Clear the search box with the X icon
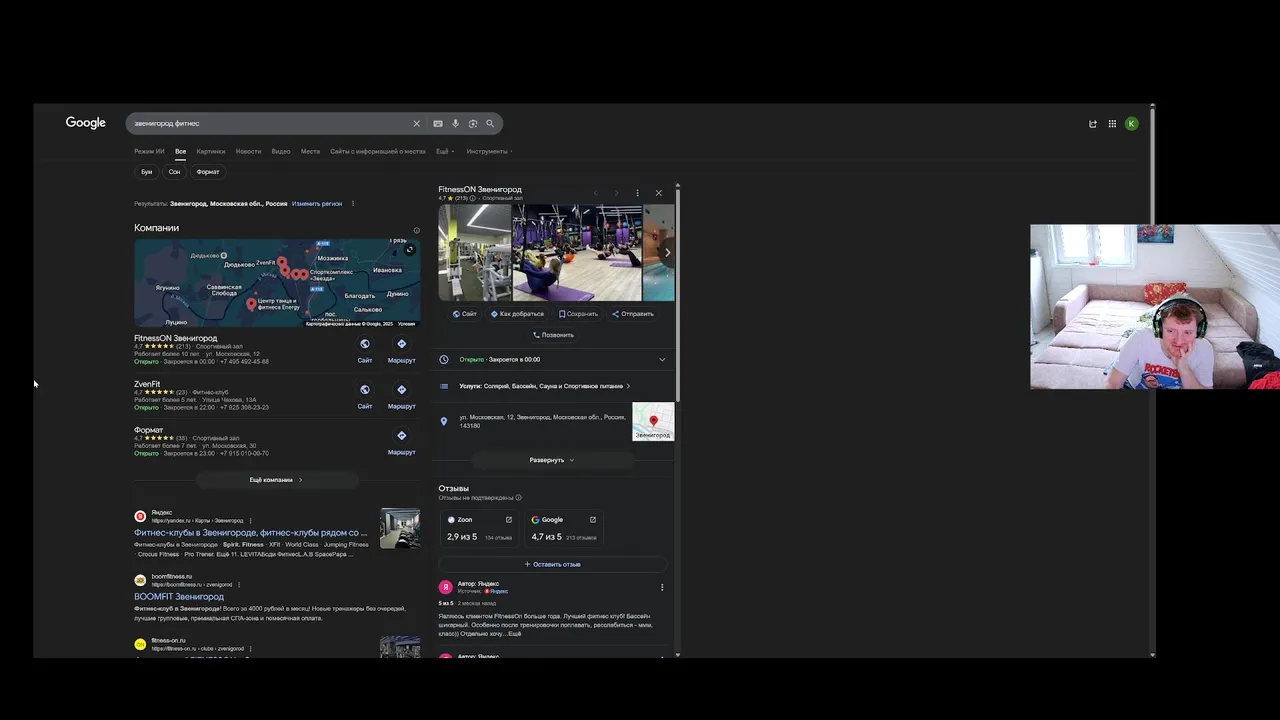The height and width of the screenshot is (720, 1280). coord(416,124)
